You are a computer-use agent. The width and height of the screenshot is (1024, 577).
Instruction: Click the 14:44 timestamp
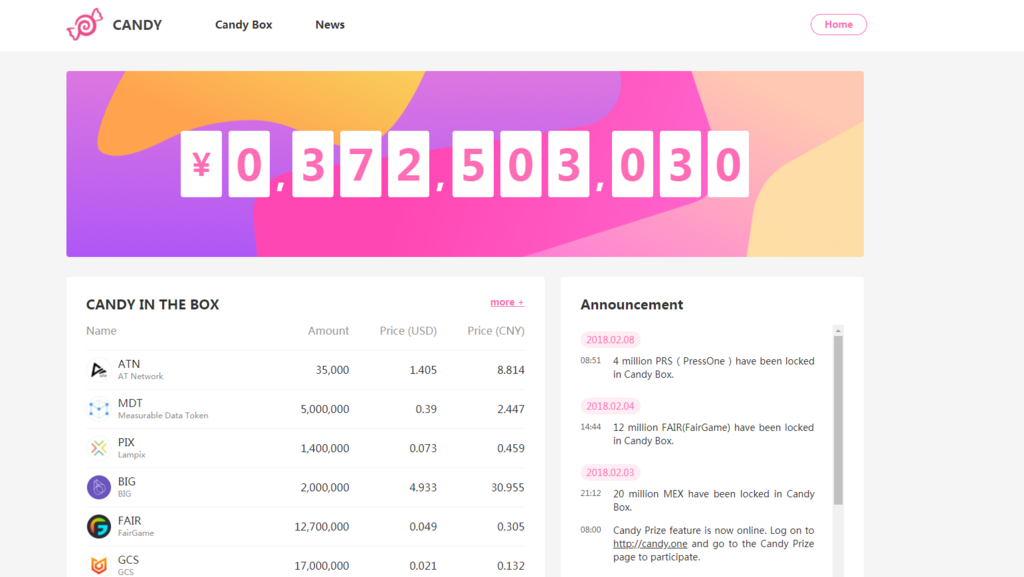coord(590,427)
